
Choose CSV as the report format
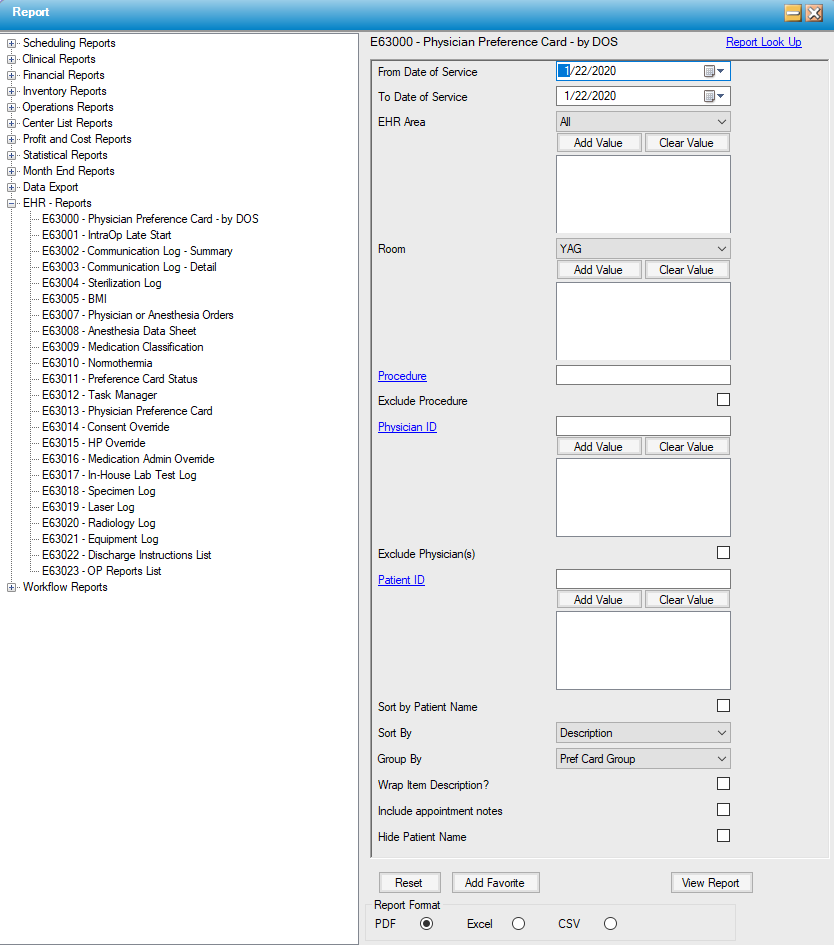pyautogui.click(x=610, y=924)
